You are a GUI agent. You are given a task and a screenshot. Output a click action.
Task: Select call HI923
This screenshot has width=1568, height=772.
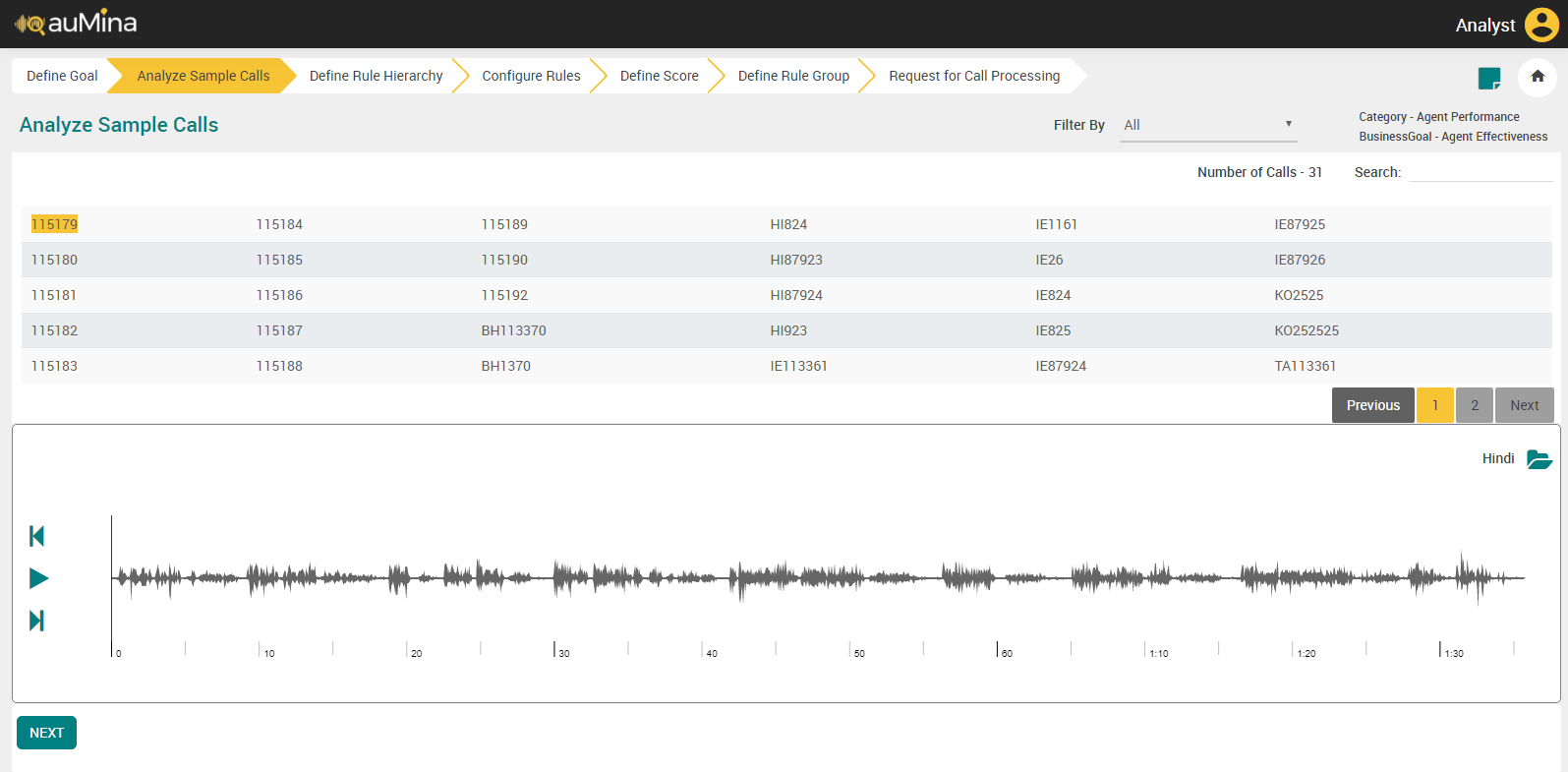click(x=788, y=330)
